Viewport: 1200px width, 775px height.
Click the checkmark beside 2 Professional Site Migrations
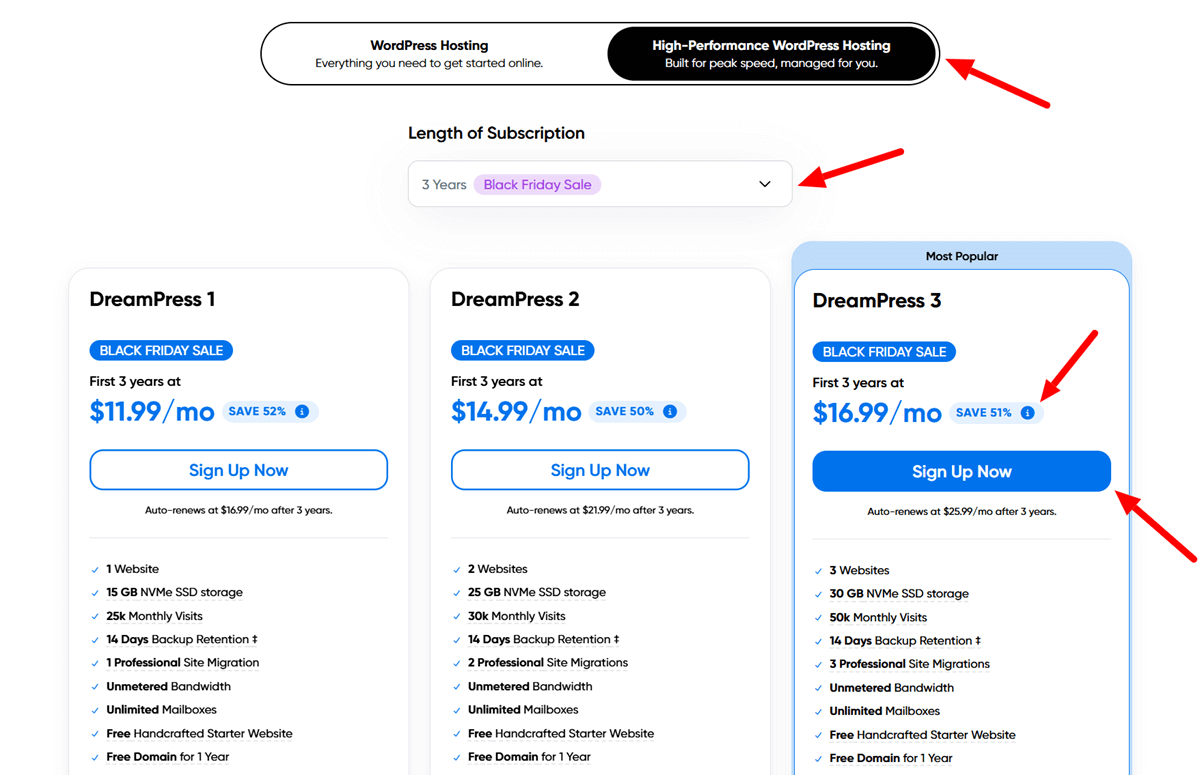(x=455, y=662)
